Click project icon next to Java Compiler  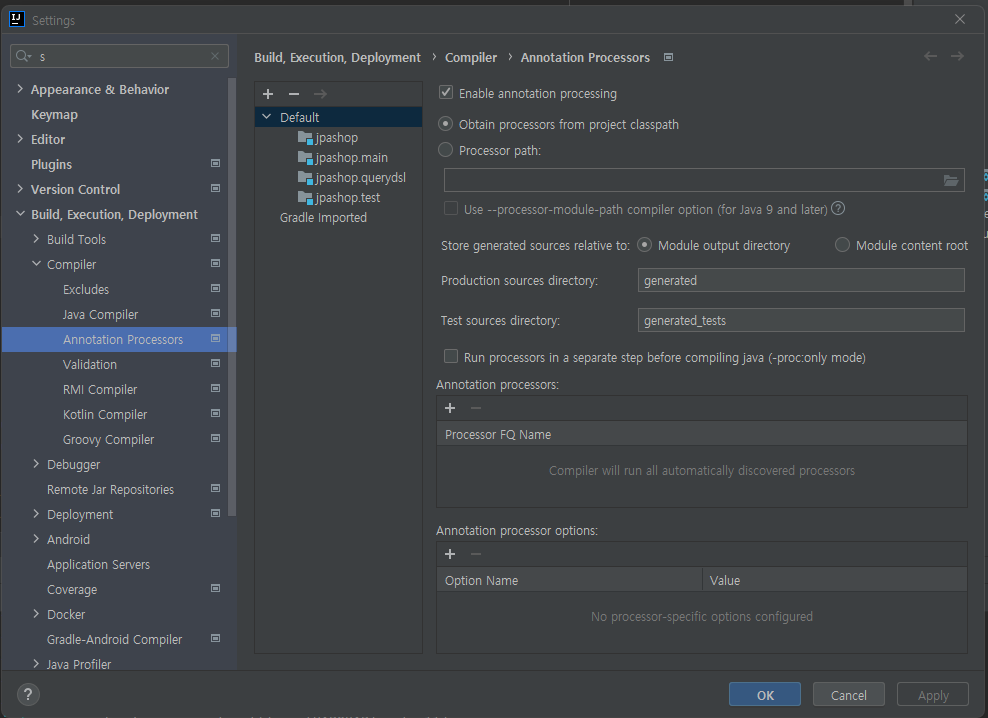[x=215, y=313]
